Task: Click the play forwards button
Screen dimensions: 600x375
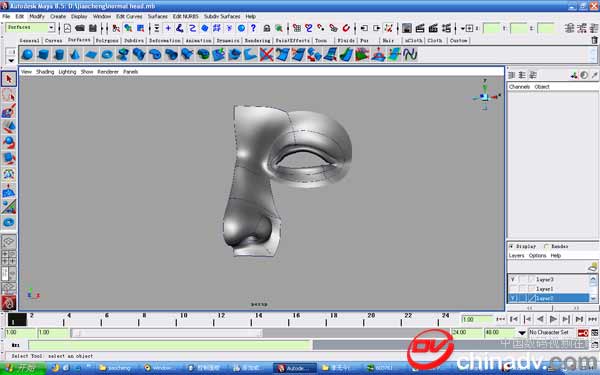Action: click(x=553, y=319)
